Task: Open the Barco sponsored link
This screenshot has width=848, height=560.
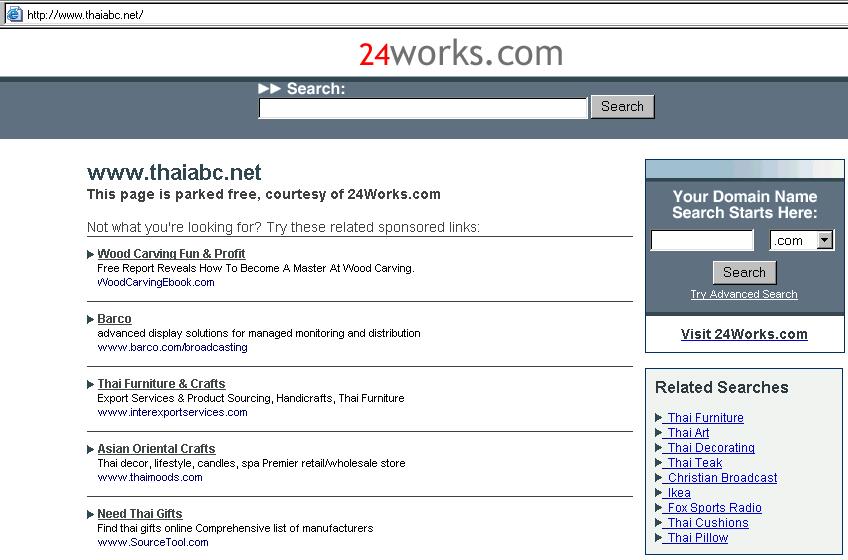Action: pyautogui.click(x=114, y=319)
